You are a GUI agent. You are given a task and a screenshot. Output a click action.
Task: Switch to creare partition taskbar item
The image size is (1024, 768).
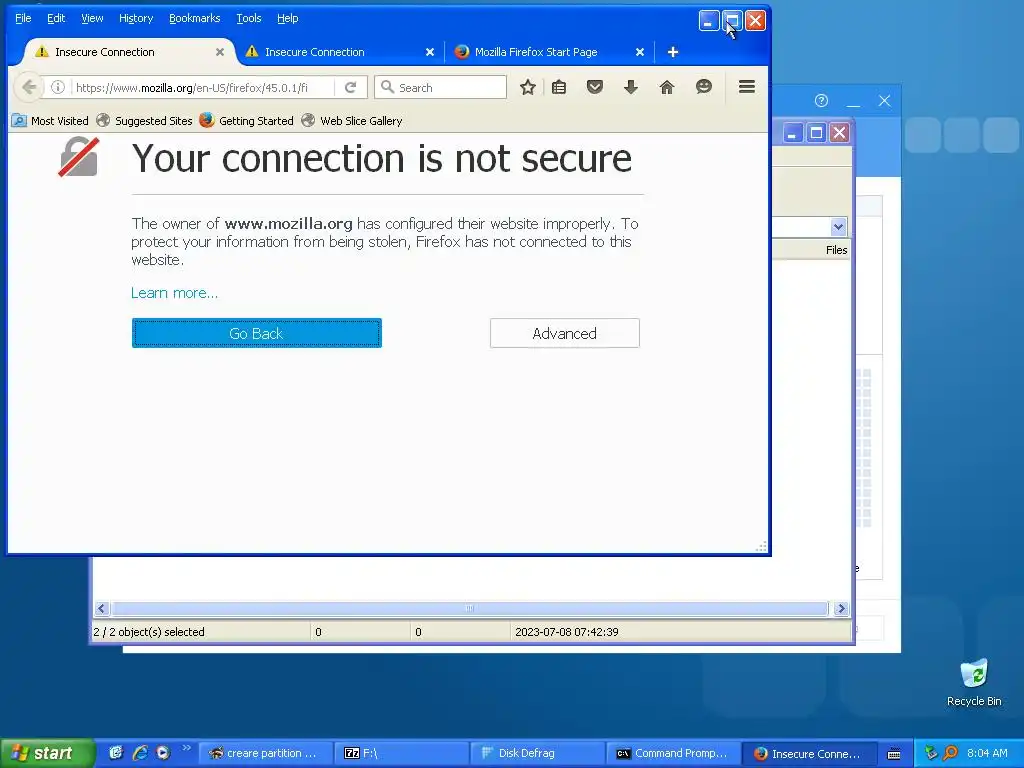click(264, 754)
